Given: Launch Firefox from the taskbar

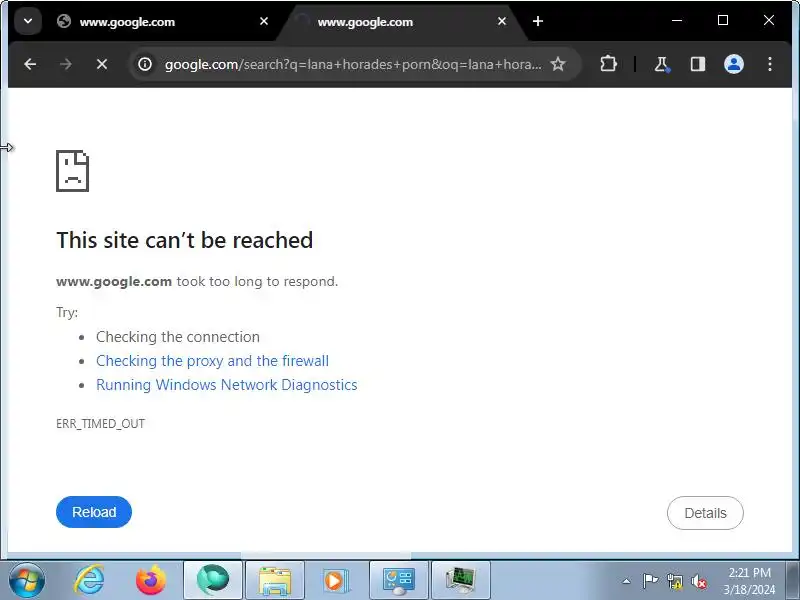Looking at the screenshot, I should click(x=151, y=581).
